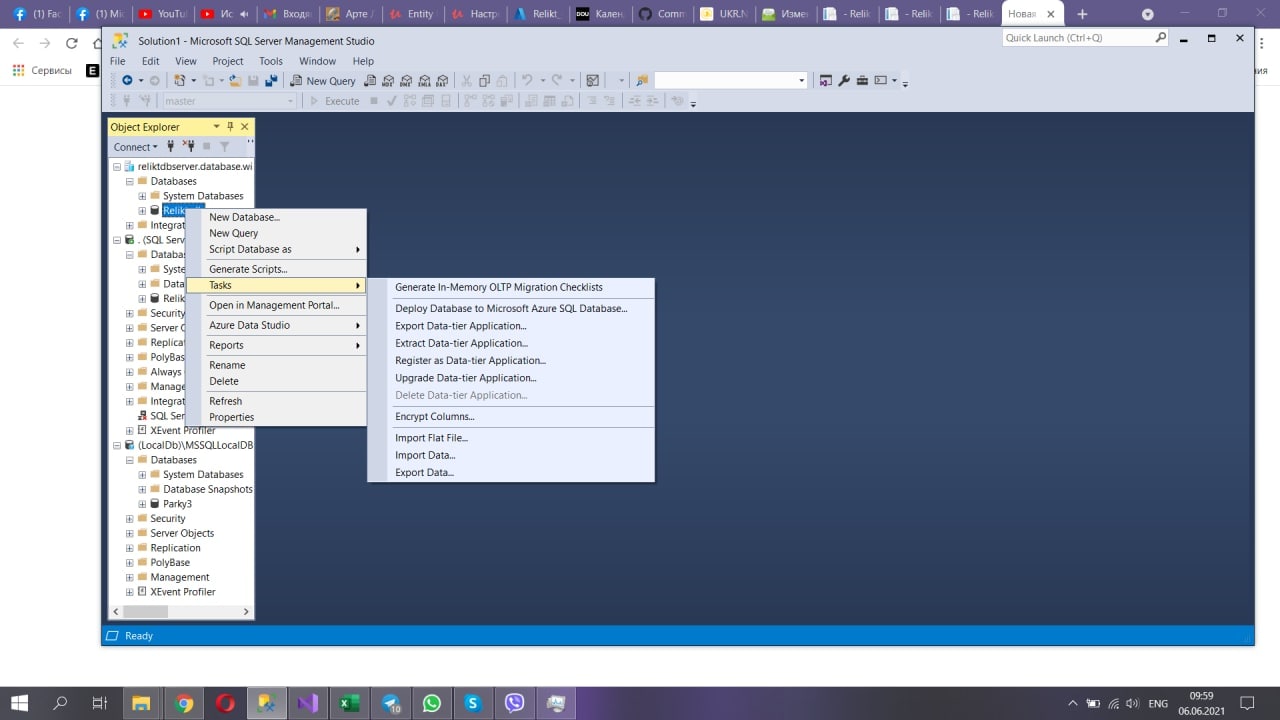
Task: Click the MDX query toolbar icon
Action: pos(388,81)
